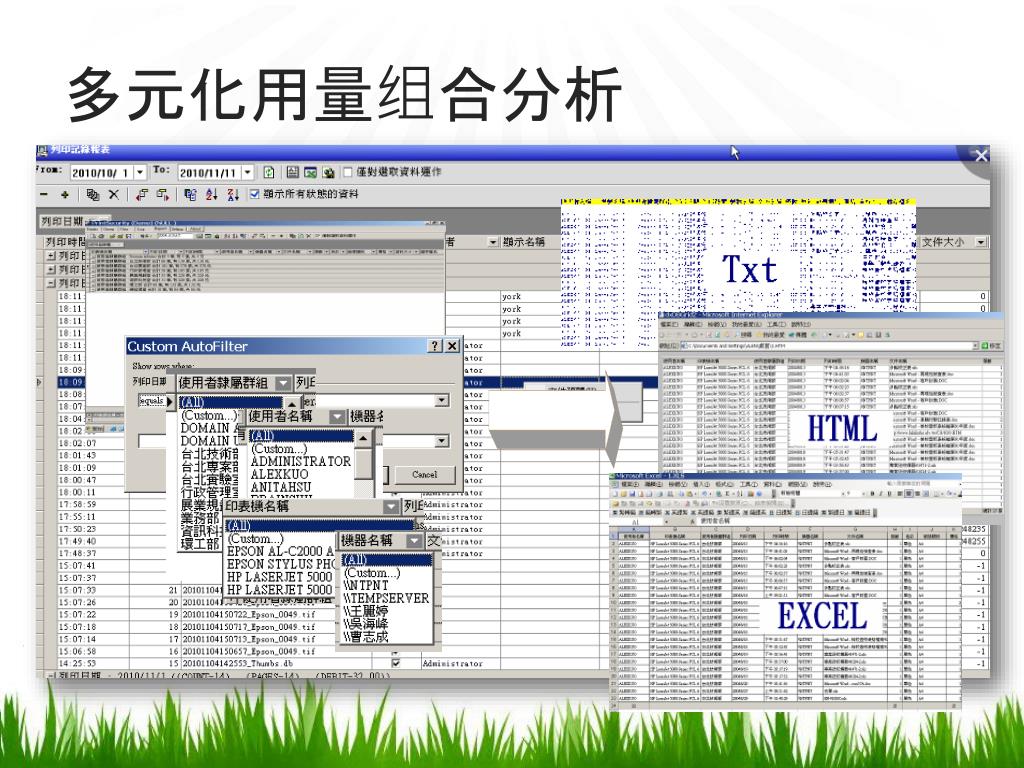
Task: Open the 機器名稱 filter dropdown arrow
Action: click(414, 541)
